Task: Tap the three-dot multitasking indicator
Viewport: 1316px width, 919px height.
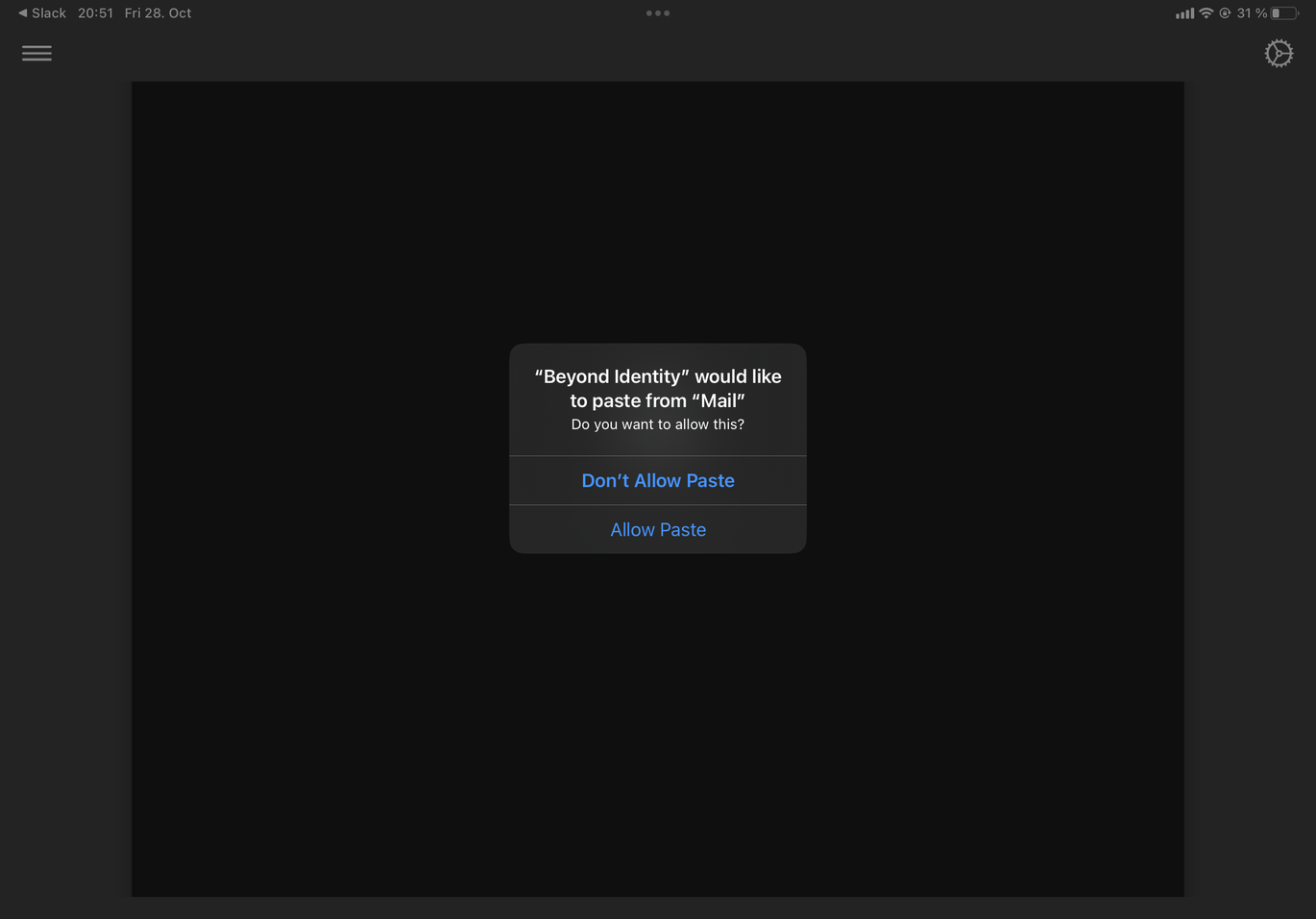Action: click(x=658, y=13)
